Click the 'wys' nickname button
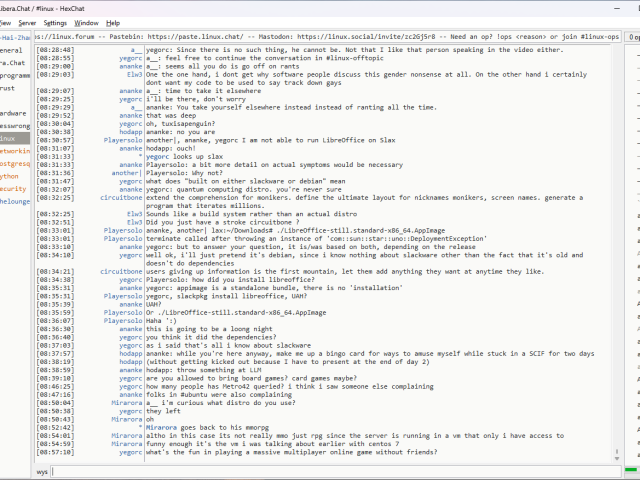Screen dimensions: 640x480 point(43,470)
